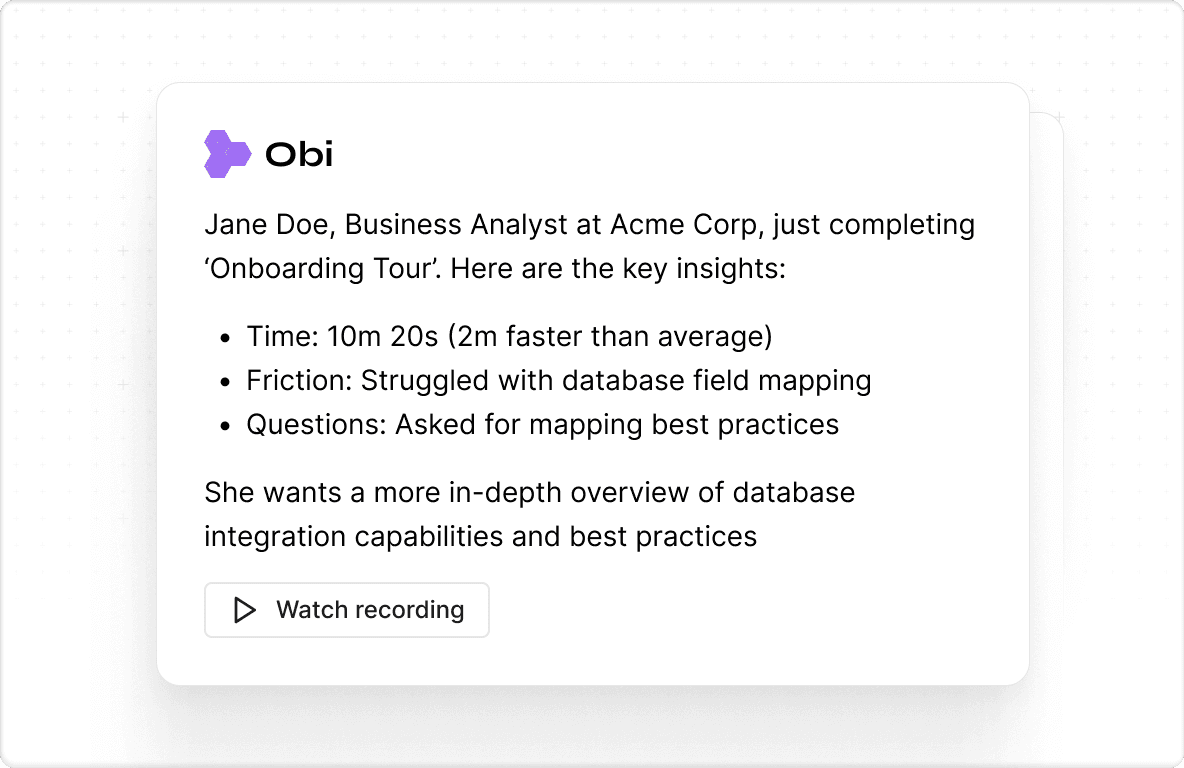1184x768 pixels.
Task: Click 'Here are the key insights' text
Action: 618,269
